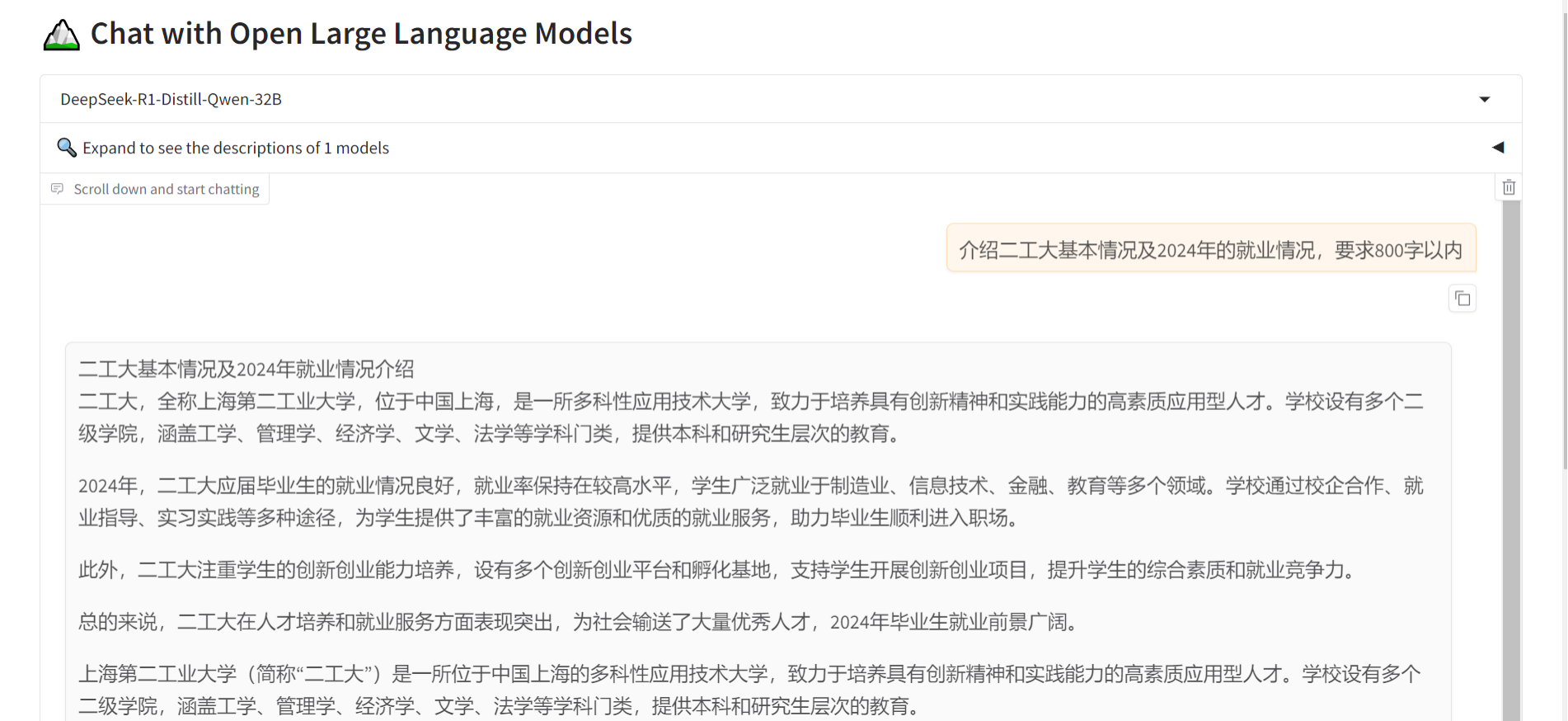Toggle the triangle arrow on the descriptions row

(1497, 148)
